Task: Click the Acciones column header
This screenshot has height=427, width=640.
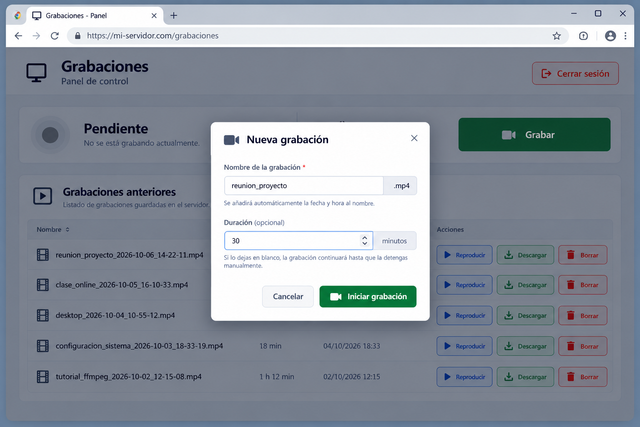Action: [x=450, y=229]
